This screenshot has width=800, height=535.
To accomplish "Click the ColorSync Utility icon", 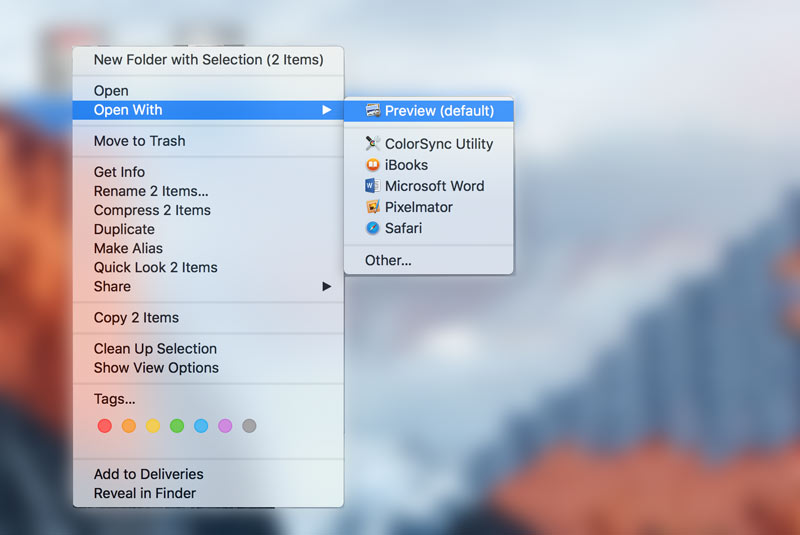I will (373, 144).
